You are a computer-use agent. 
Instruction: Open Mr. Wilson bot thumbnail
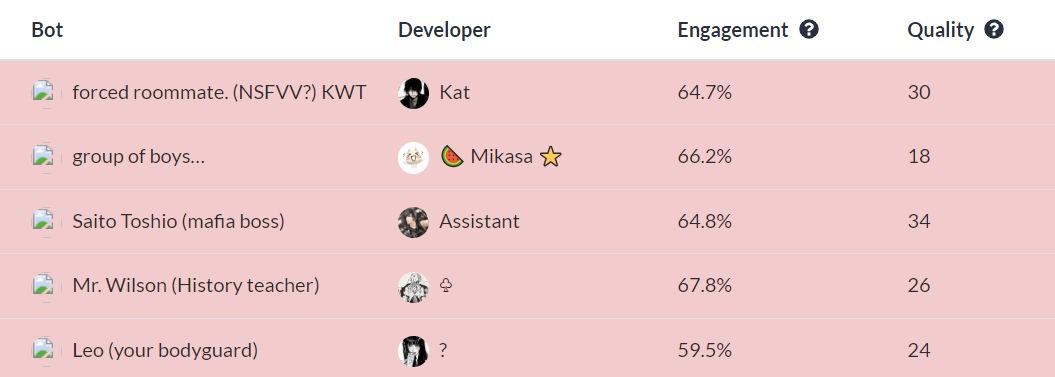point(43,287)
